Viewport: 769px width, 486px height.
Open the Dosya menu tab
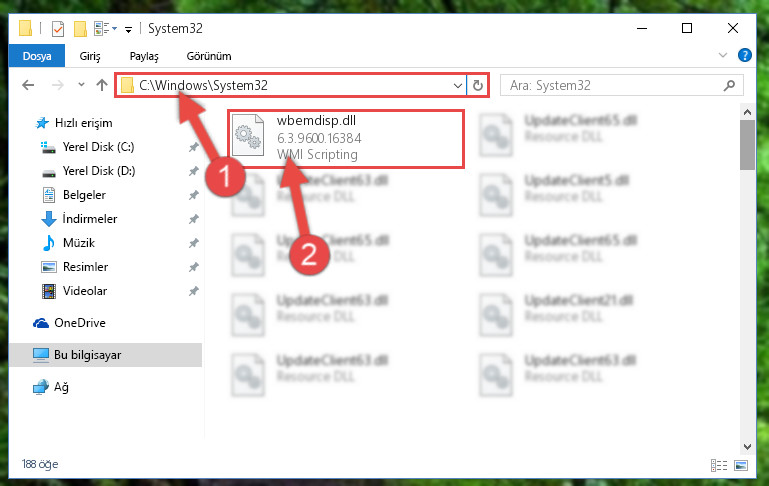[37, 56]
